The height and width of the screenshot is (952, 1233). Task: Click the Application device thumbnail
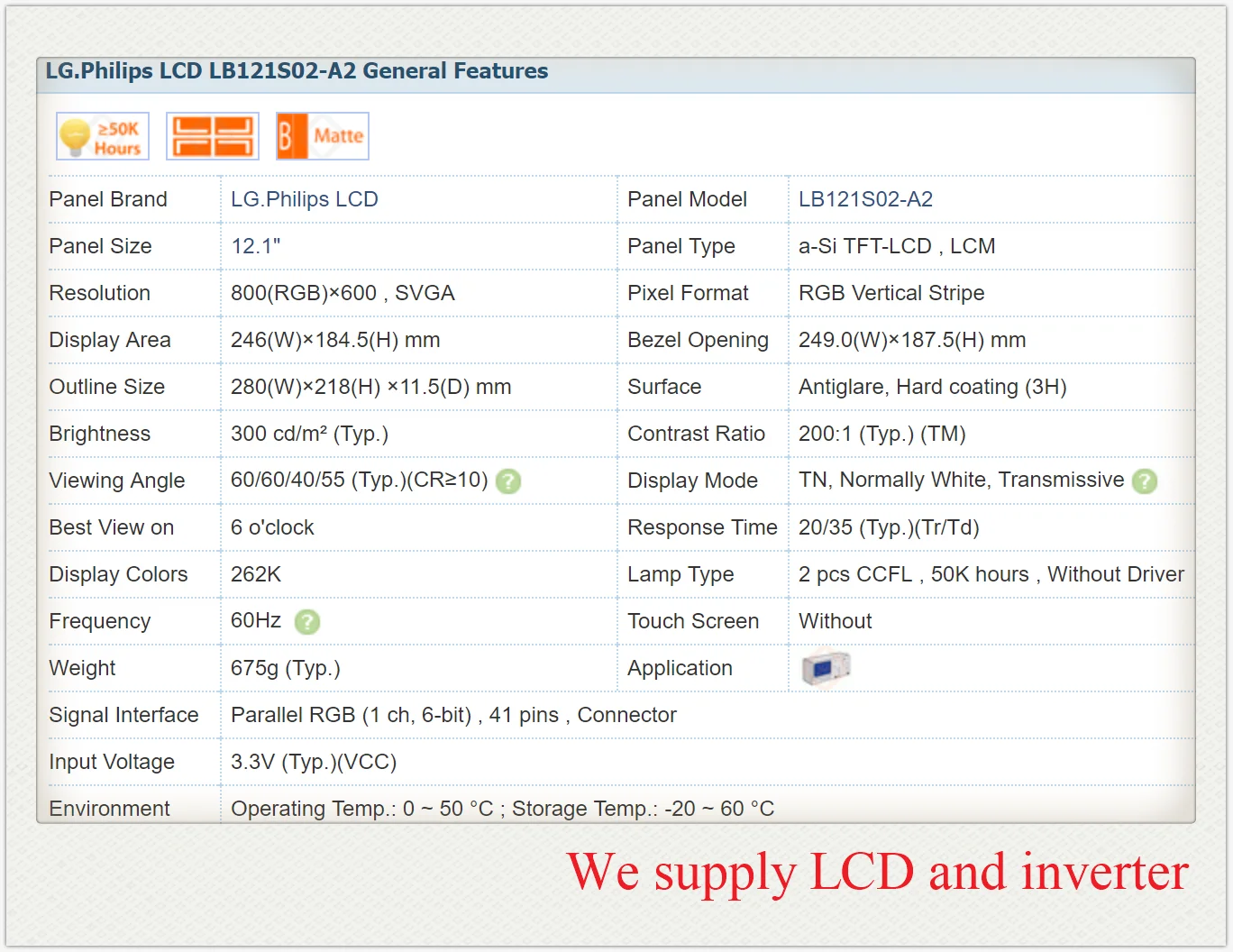tap(826, 668)
